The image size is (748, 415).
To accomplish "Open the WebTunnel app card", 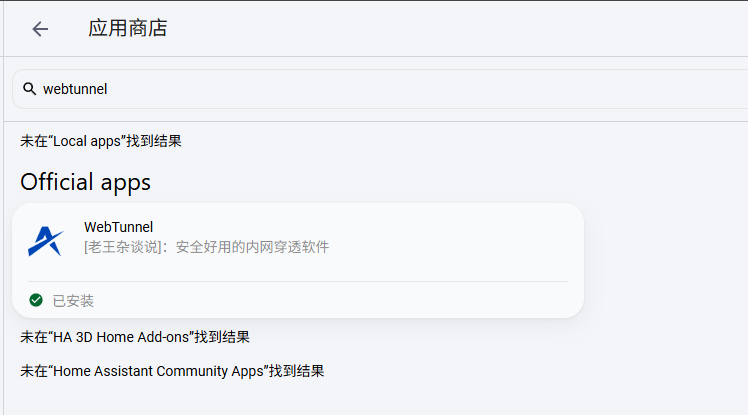I will pyautogui.click(x=298, y=260).
